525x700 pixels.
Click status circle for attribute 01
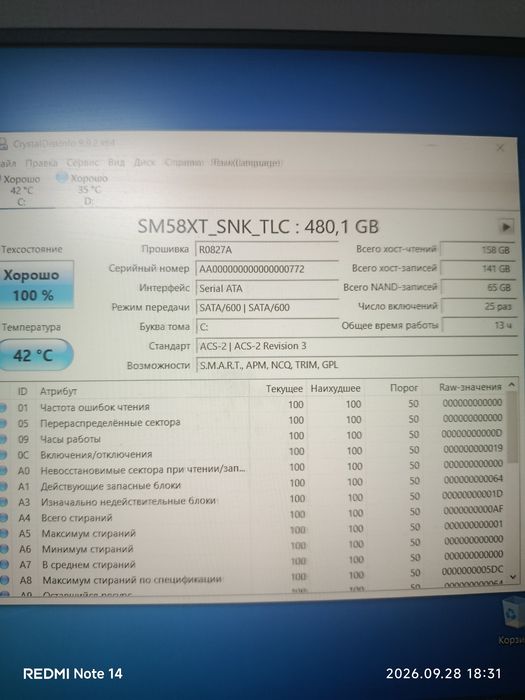point(3,407)
